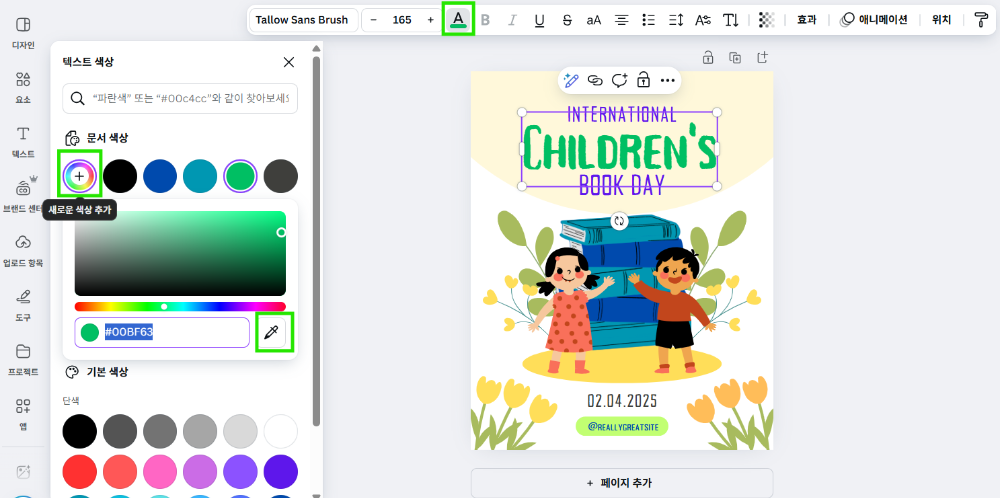Select black document color swatch
Image resolution: width=1000 pixels, height=498 pixels.
(120, 175)
